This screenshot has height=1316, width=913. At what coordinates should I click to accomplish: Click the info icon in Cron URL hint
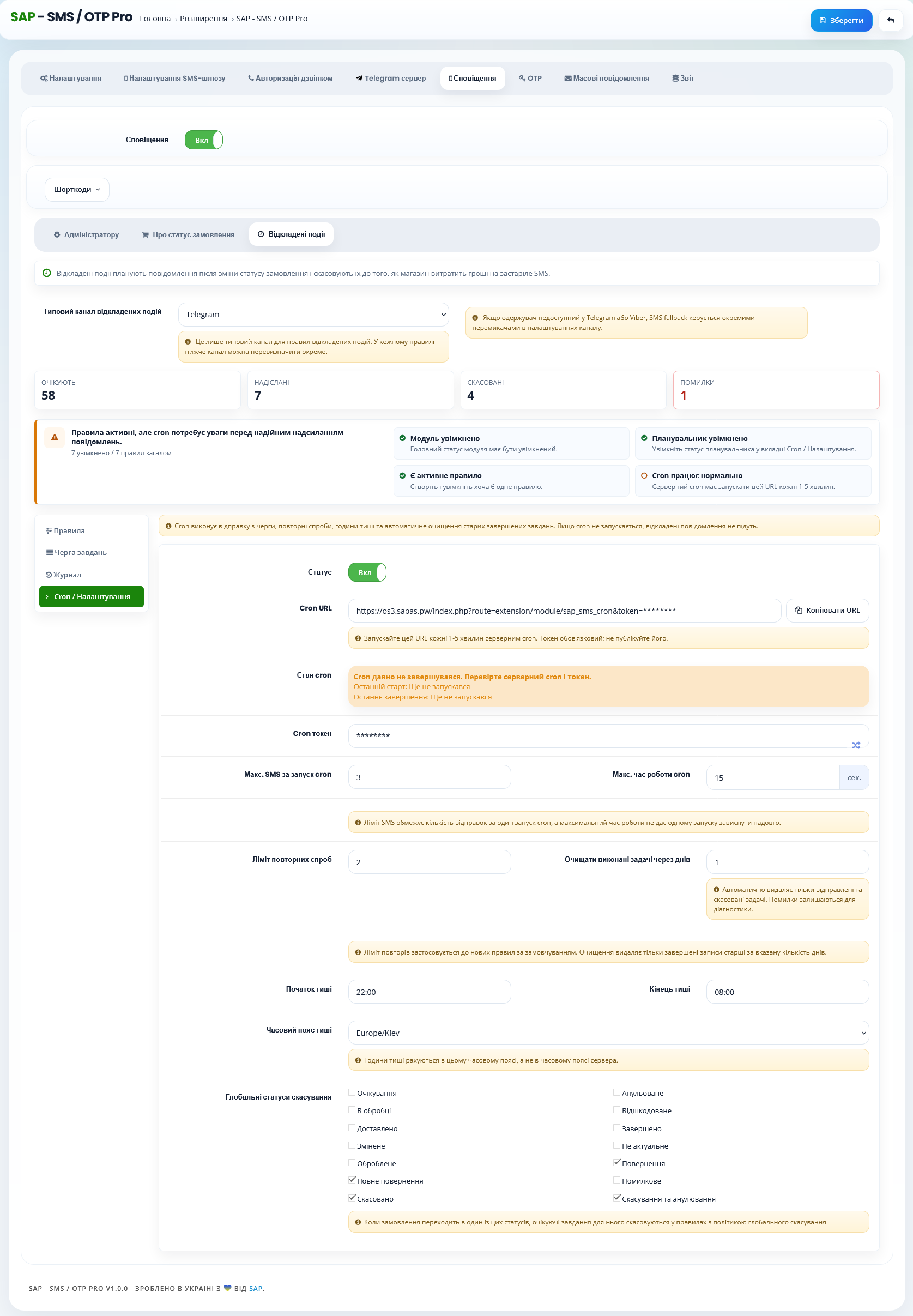point(358,638)
